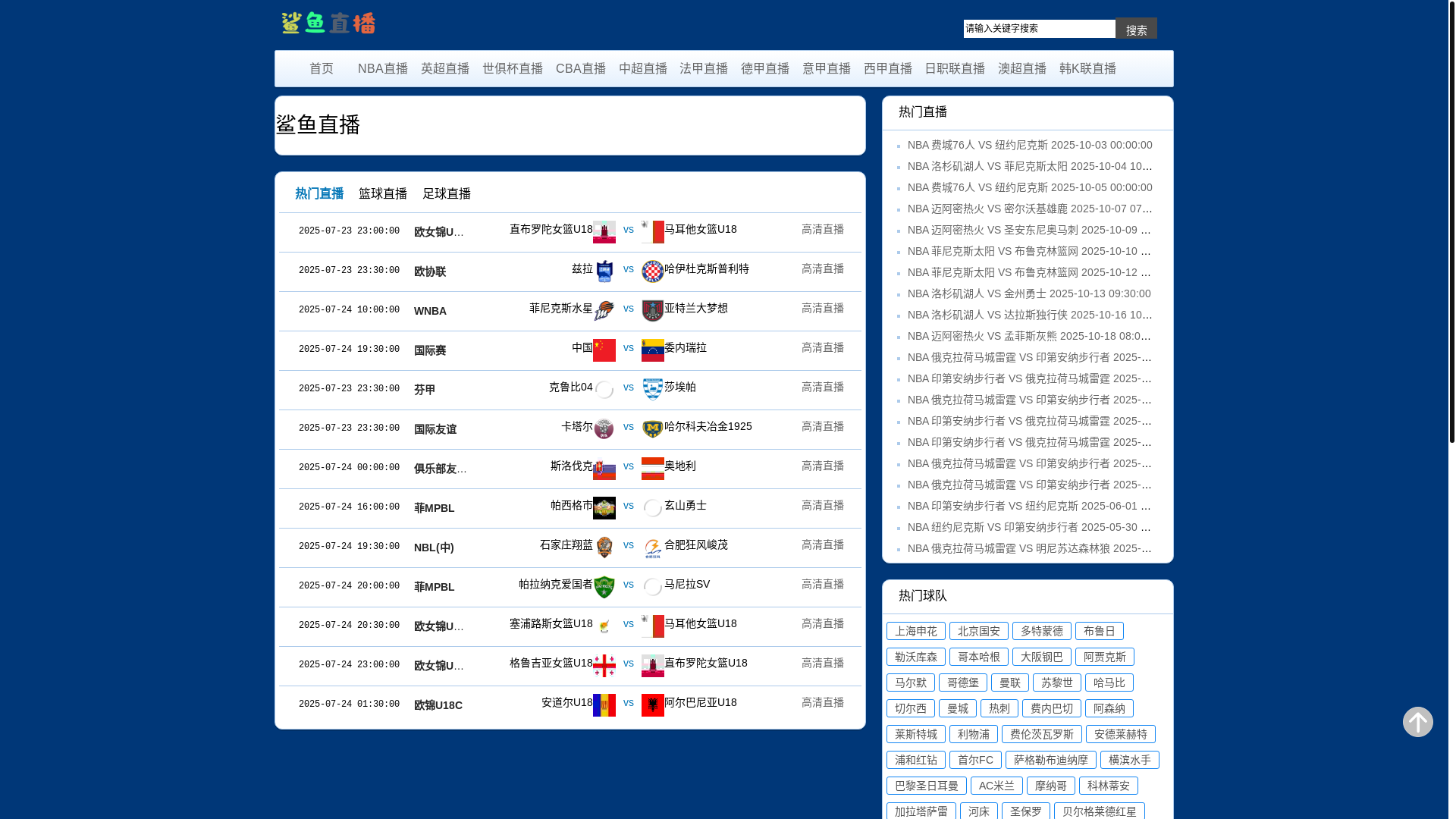Click the 玄山勇士 team name
The image size is (1456, 819).
tap(685, 505)
